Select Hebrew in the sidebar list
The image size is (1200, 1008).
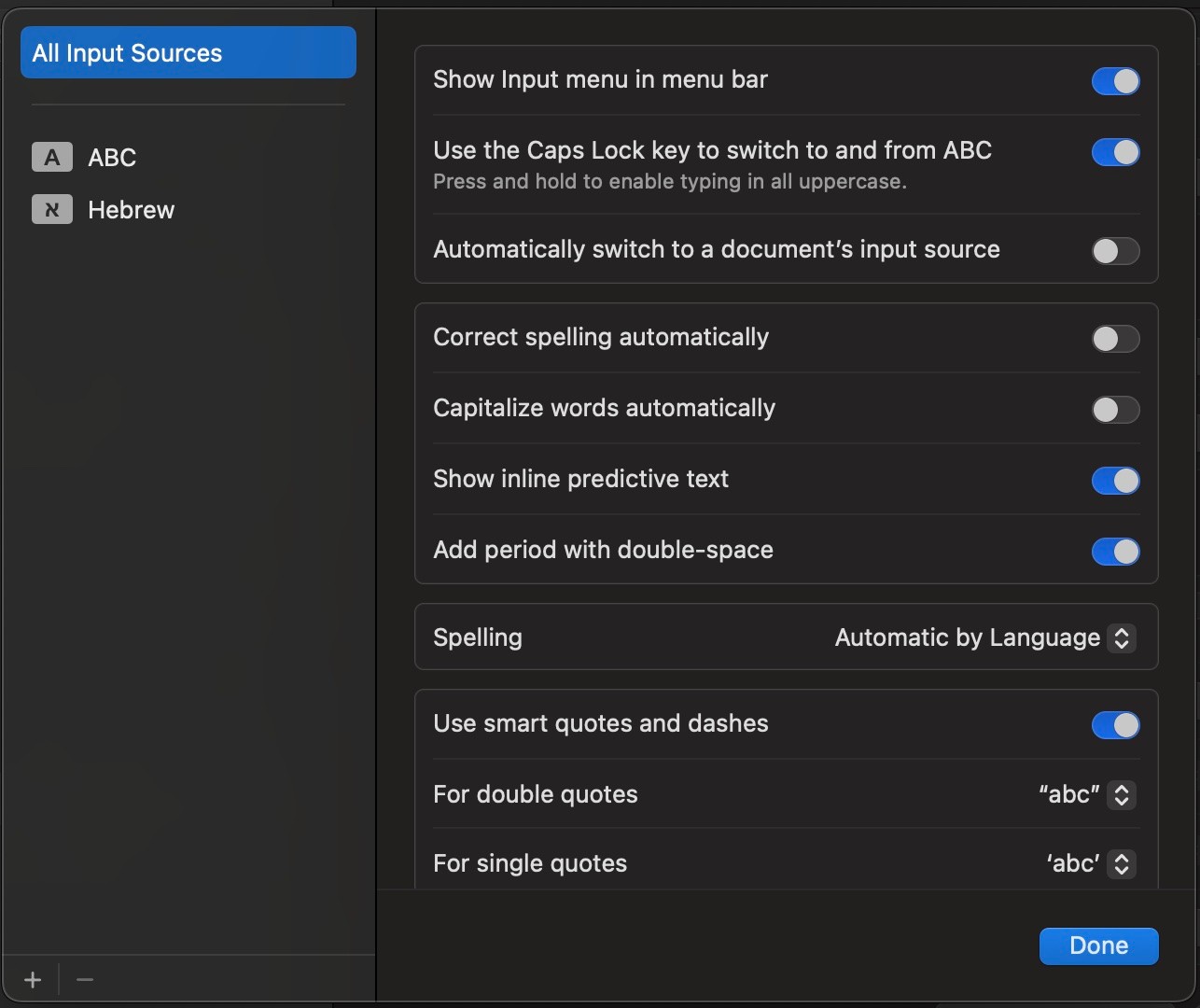click(x=132, y=210)
